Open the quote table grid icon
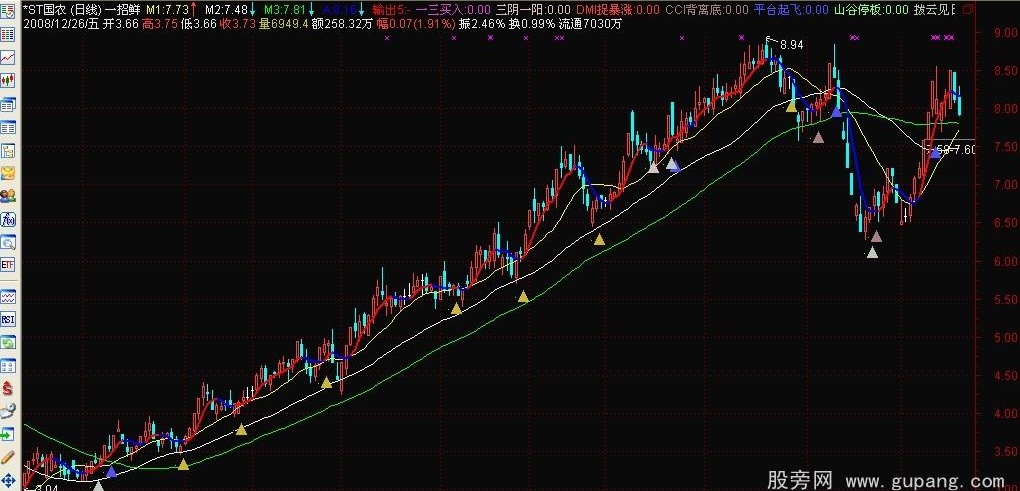The image size is (1020, 491). 8,35
